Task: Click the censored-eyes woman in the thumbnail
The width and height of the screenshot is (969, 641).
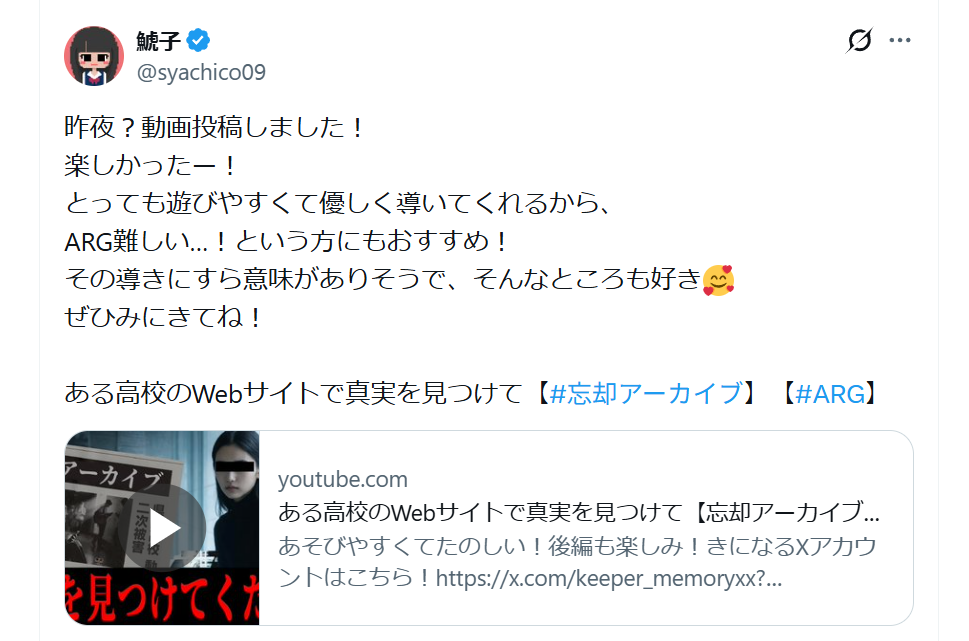Action: click(x=236, y=501)
